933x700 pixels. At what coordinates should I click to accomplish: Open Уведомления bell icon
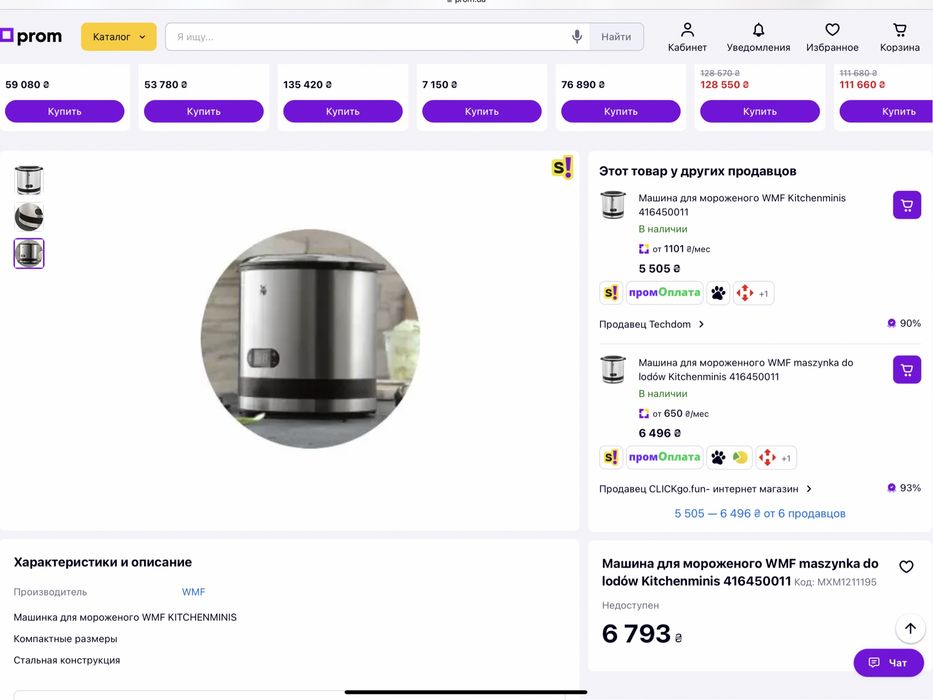pos(758,37)
